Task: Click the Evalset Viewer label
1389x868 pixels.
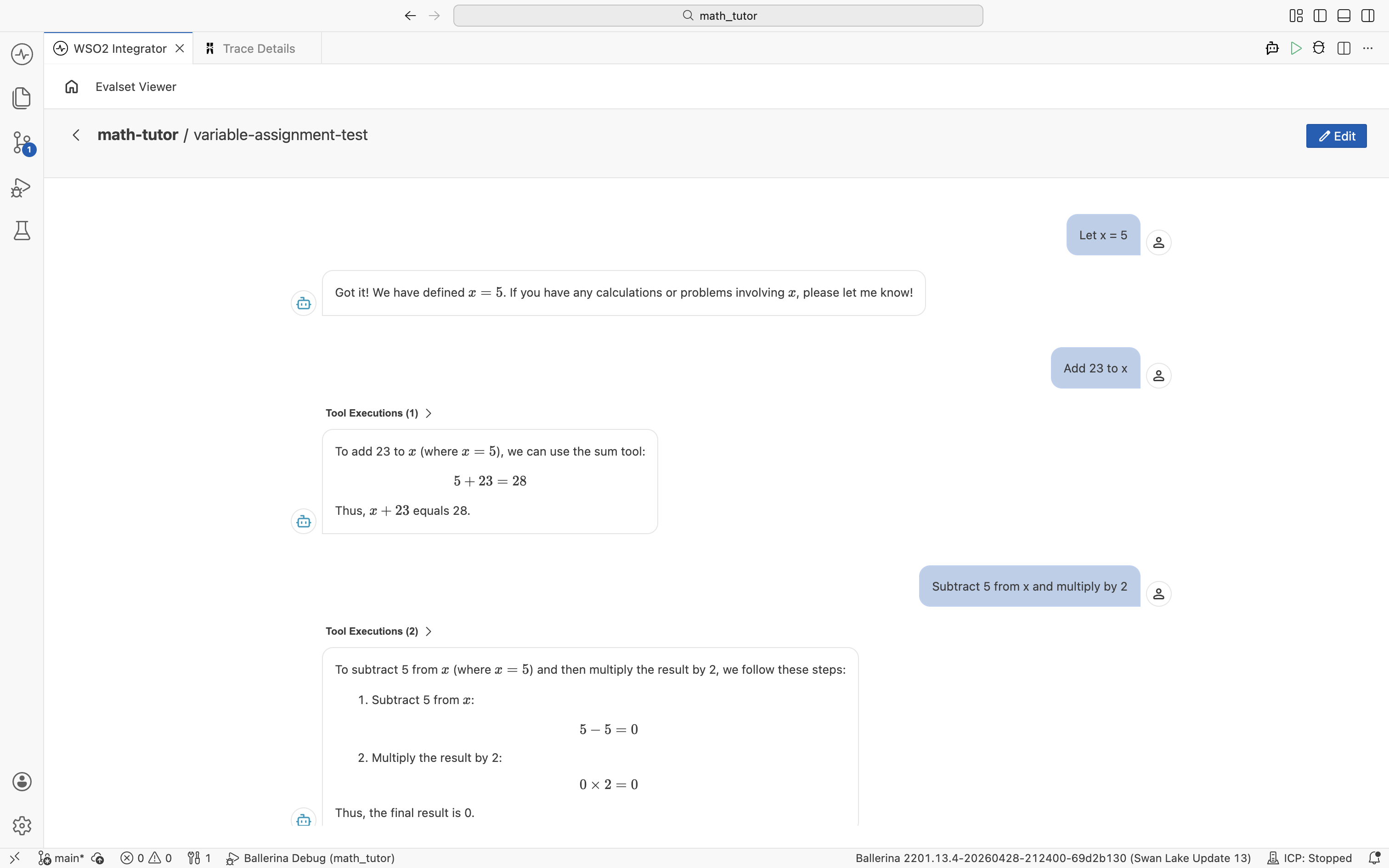Action: click(x=136, y=87)
